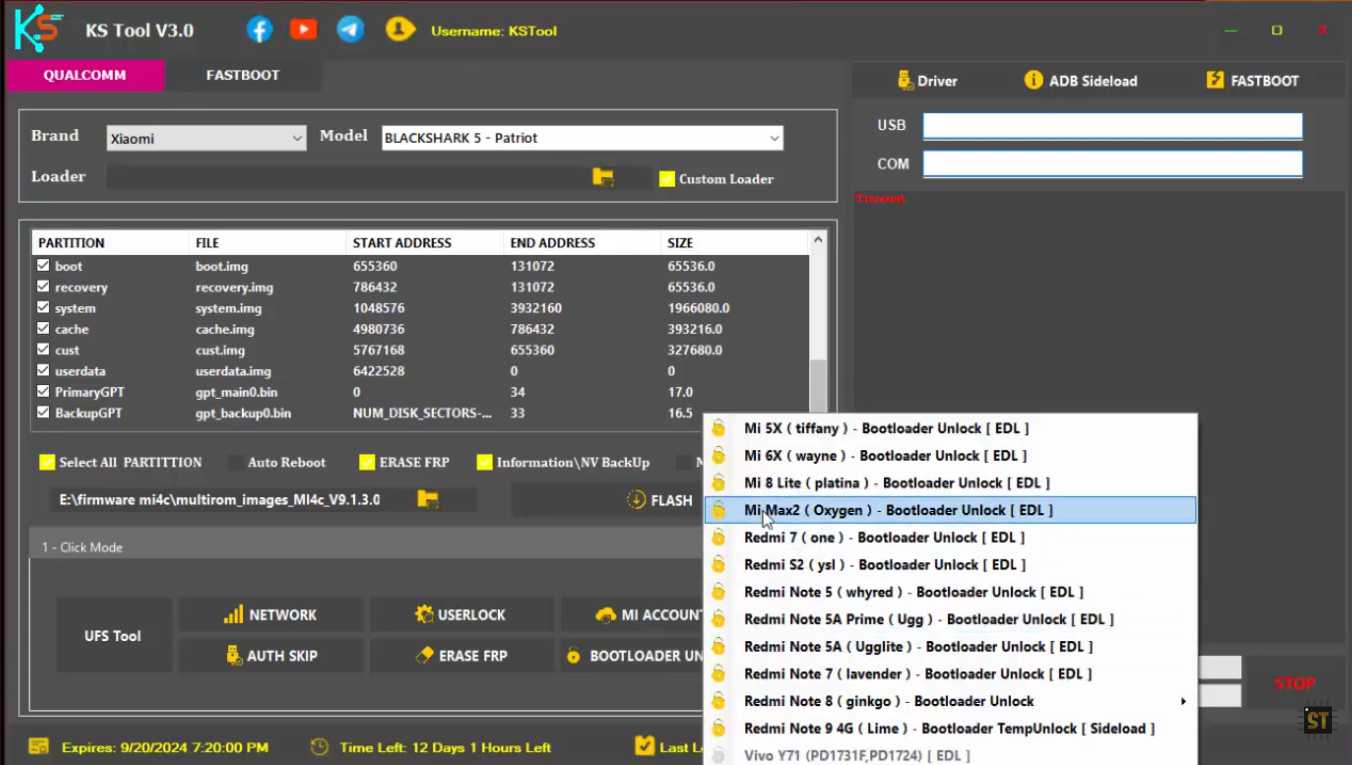
Task: Click the AUTH SKIP button
Action: pos(271,656)
